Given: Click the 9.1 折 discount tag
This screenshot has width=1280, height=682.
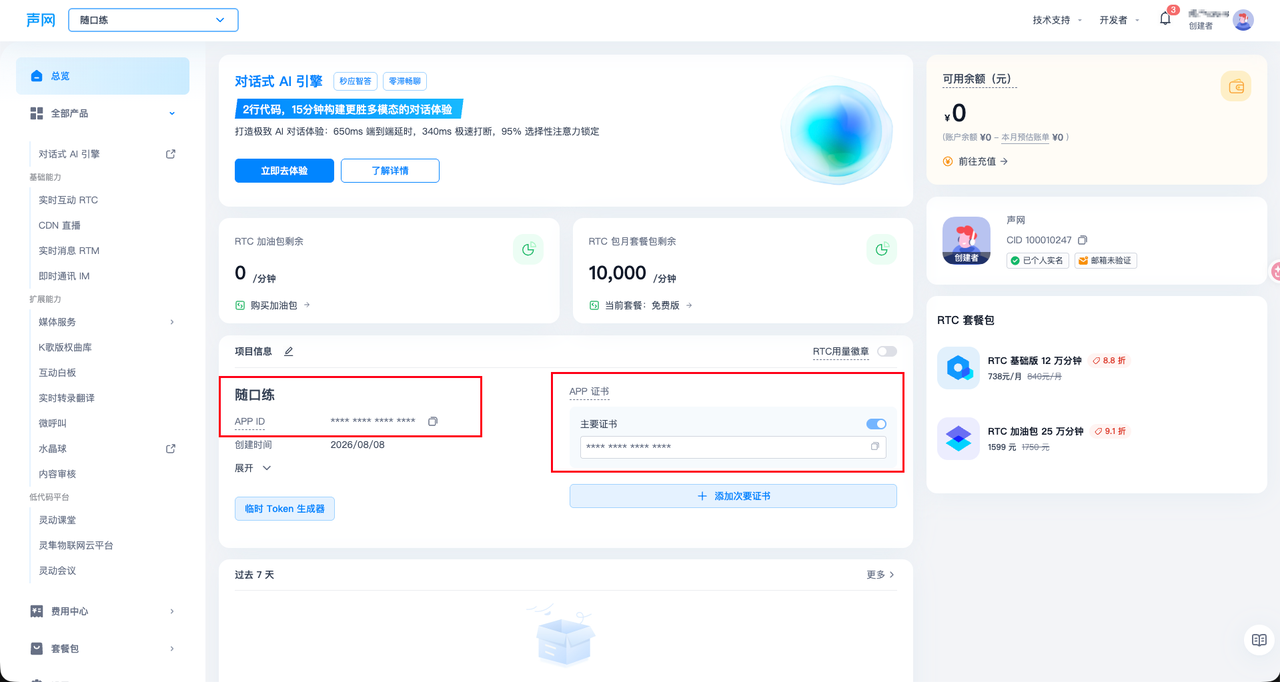Looking at the screenshot, I should (x=1111, y=432).
